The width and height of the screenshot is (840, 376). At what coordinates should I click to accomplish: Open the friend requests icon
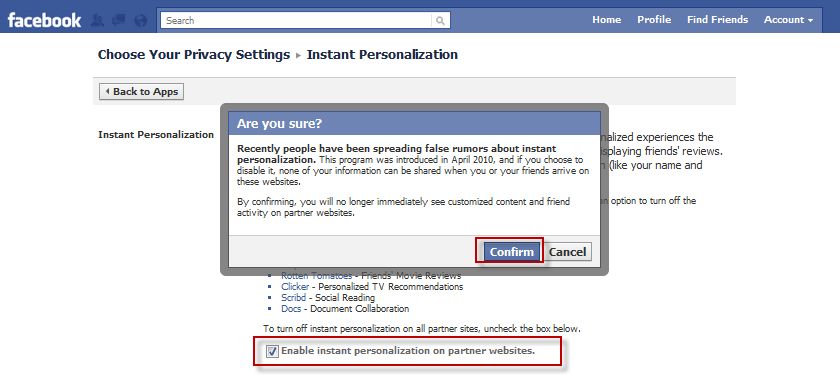pos(98,20)
